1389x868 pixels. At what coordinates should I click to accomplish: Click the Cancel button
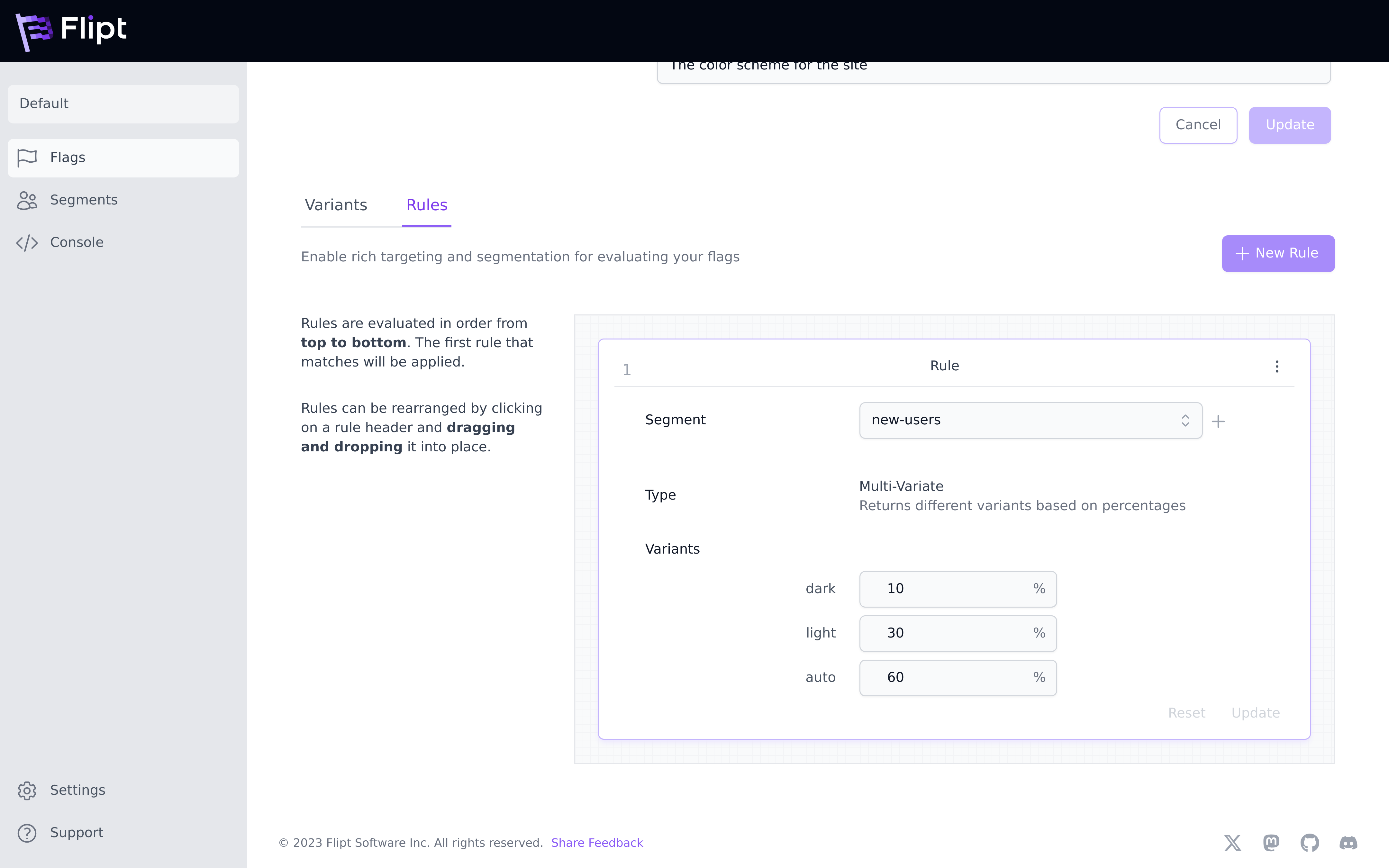click(x=1198, y=125)
